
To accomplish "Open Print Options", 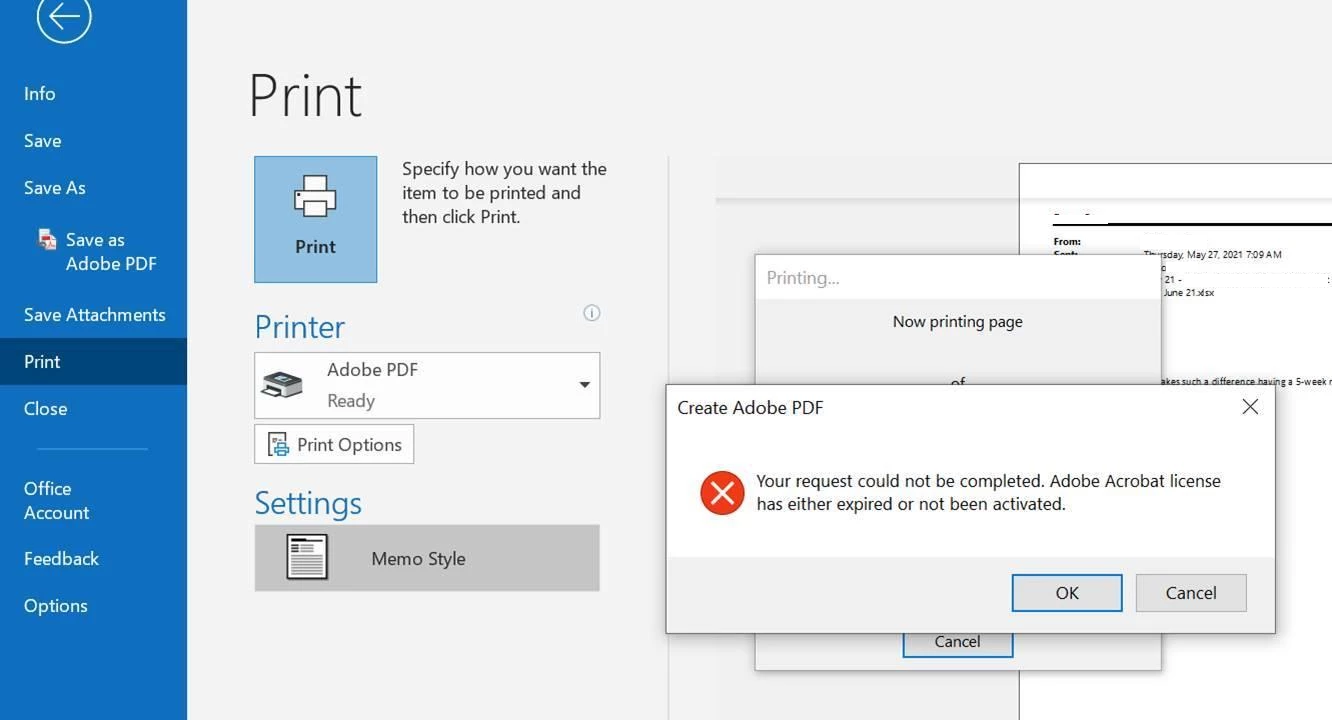I will point(334,444).
